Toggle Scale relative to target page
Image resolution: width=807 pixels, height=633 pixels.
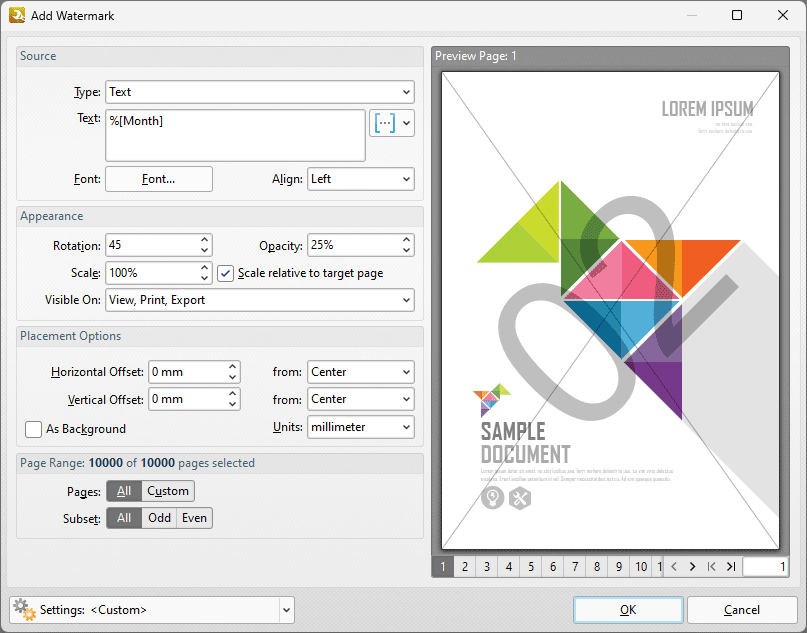point(225,273)
